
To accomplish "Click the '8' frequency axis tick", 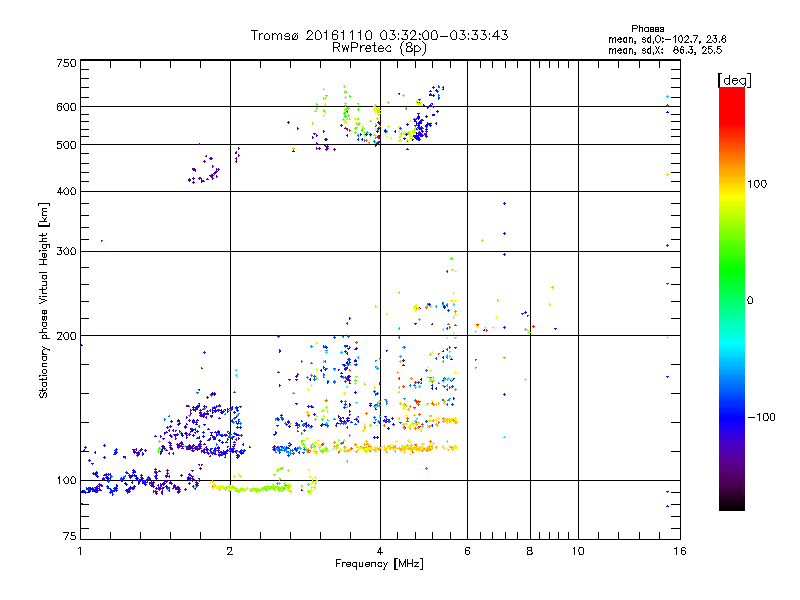I will pyautogui.click(x=530, y=551).
